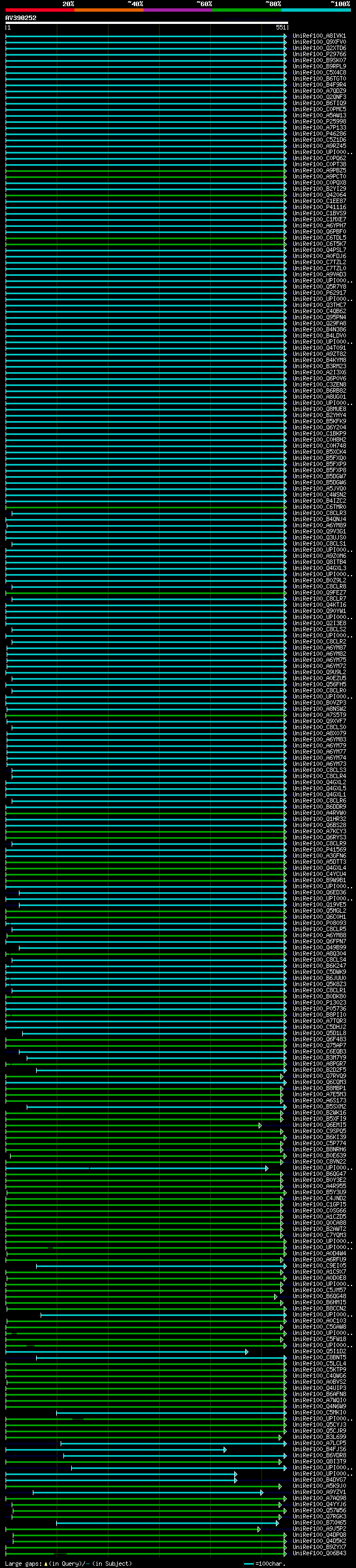The height and width of the screenshot is (1568, 356).
Task: Click the arrowhead ending the UniRef100_Q6EN15 alignment
Action: point(260,1125)
